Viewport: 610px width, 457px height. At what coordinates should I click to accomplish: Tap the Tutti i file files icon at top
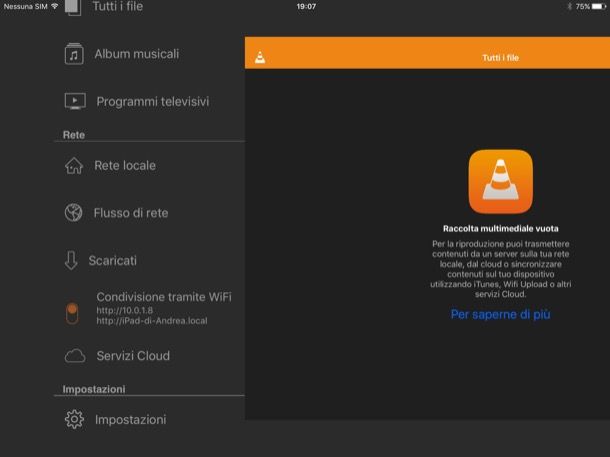[73, 7]
